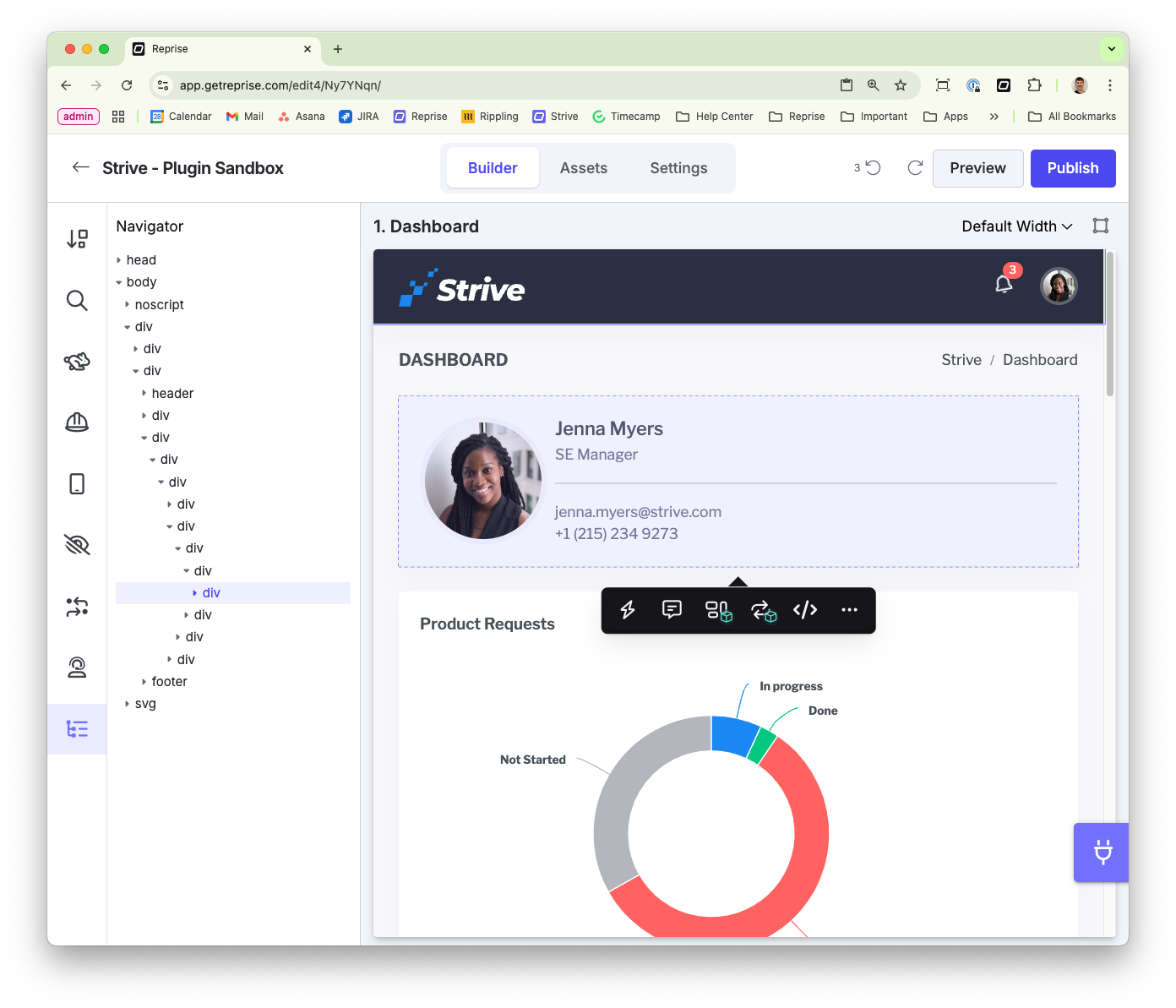Click the admin bookmark badge

coord(79,117)
